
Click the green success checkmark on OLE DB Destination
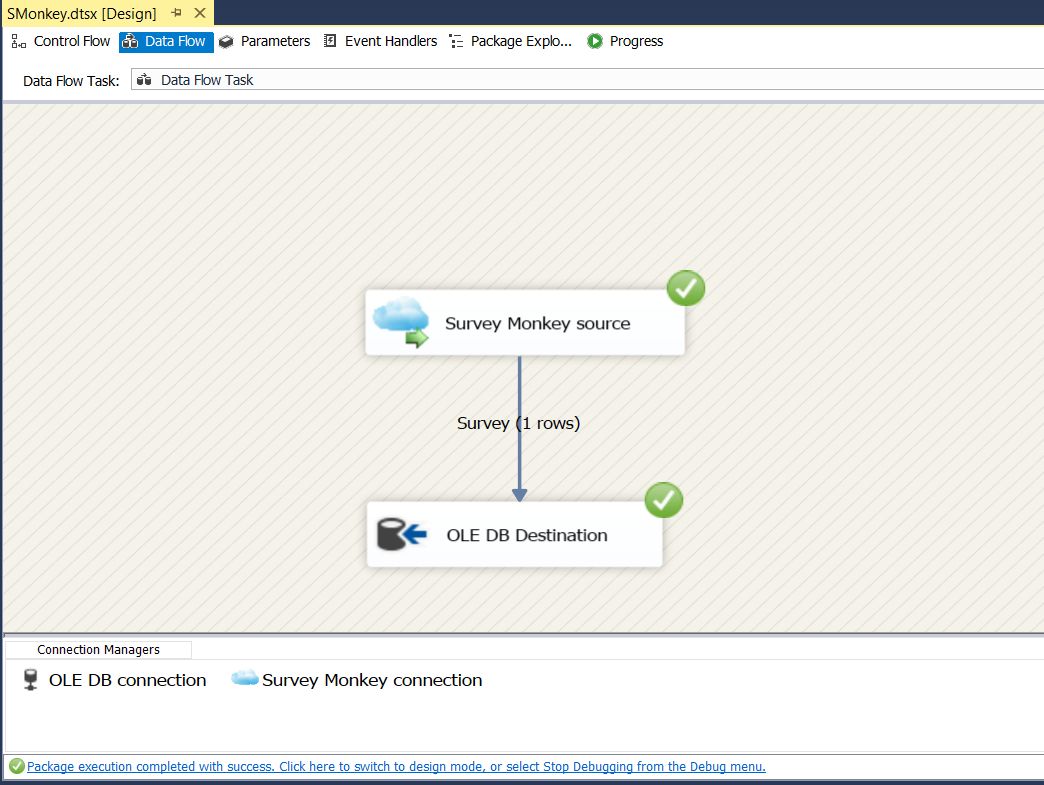664,500
